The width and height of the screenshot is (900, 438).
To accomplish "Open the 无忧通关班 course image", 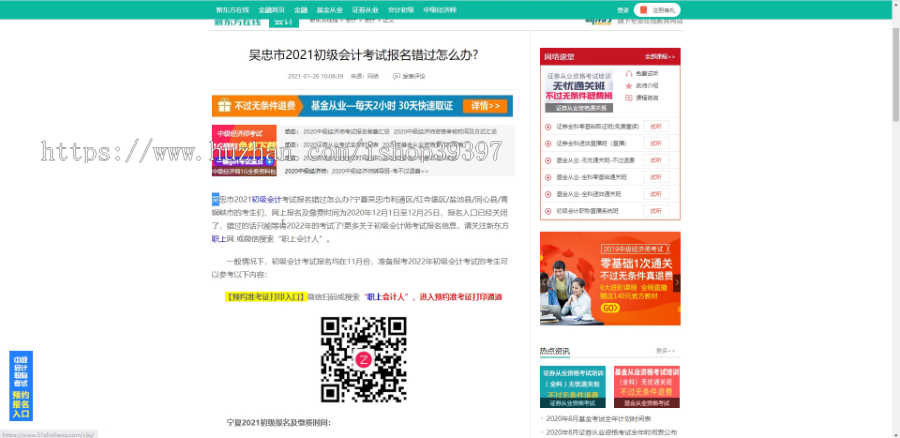I will 579,91.
